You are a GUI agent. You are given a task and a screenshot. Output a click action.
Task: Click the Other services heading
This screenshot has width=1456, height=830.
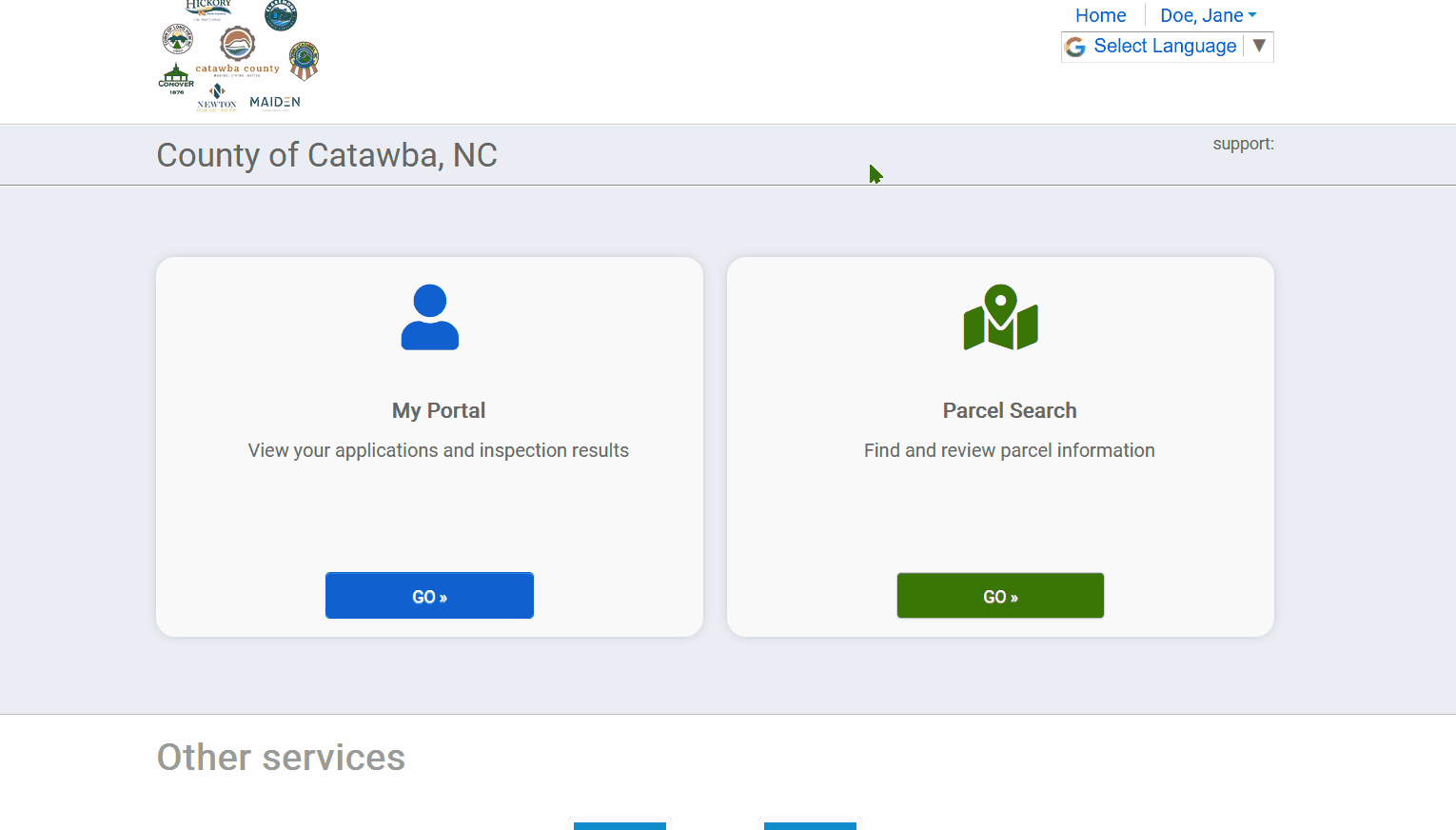[x=281, y=758]
